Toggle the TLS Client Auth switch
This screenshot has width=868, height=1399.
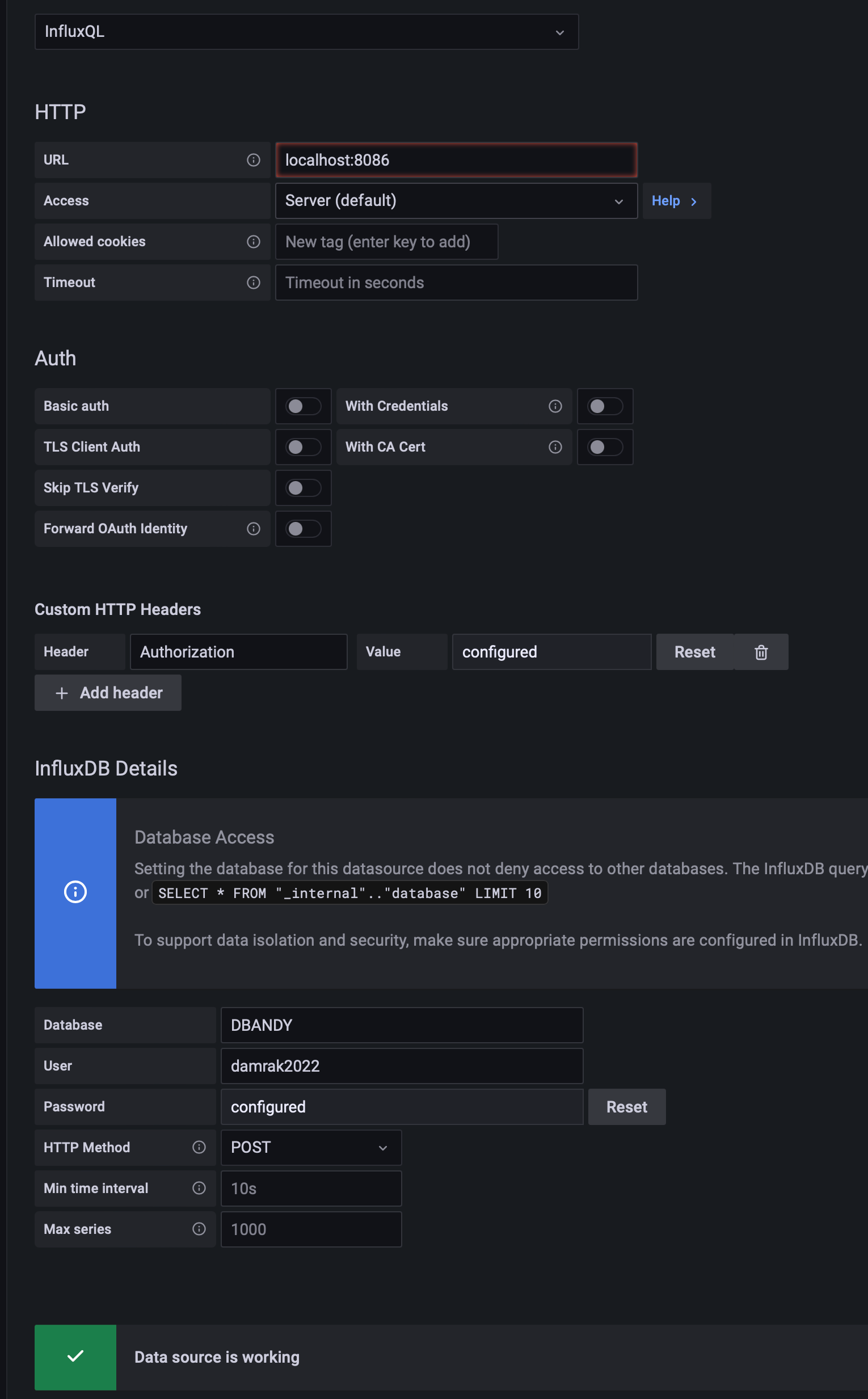click(303, 447)
